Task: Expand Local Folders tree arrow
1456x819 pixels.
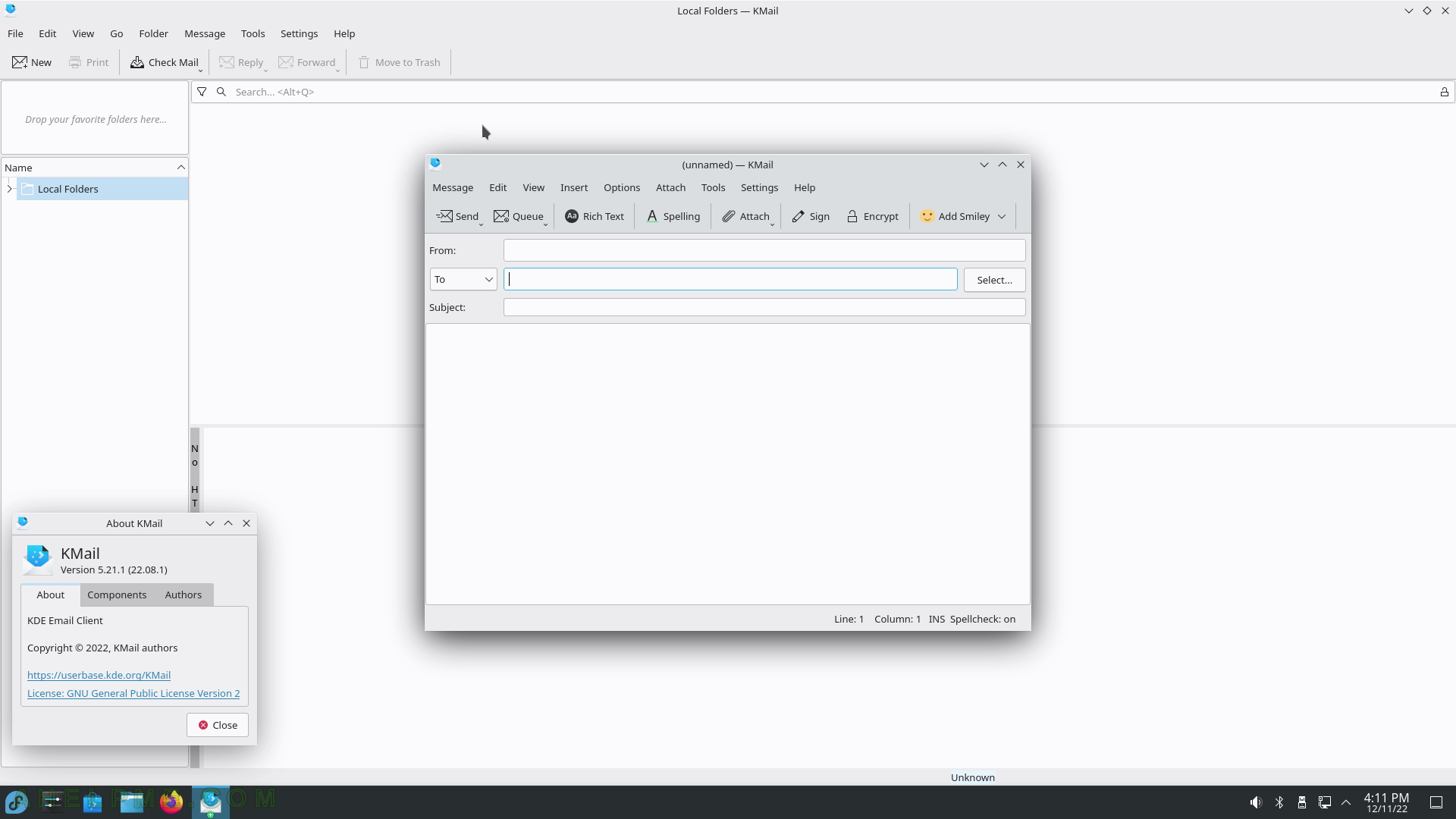Action: coord(9,189)
